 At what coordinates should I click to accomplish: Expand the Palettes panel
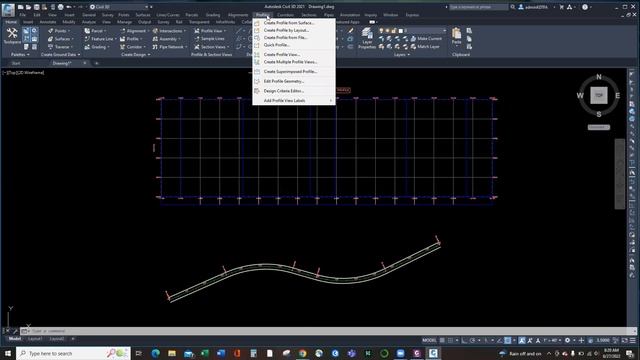[20, 55]
